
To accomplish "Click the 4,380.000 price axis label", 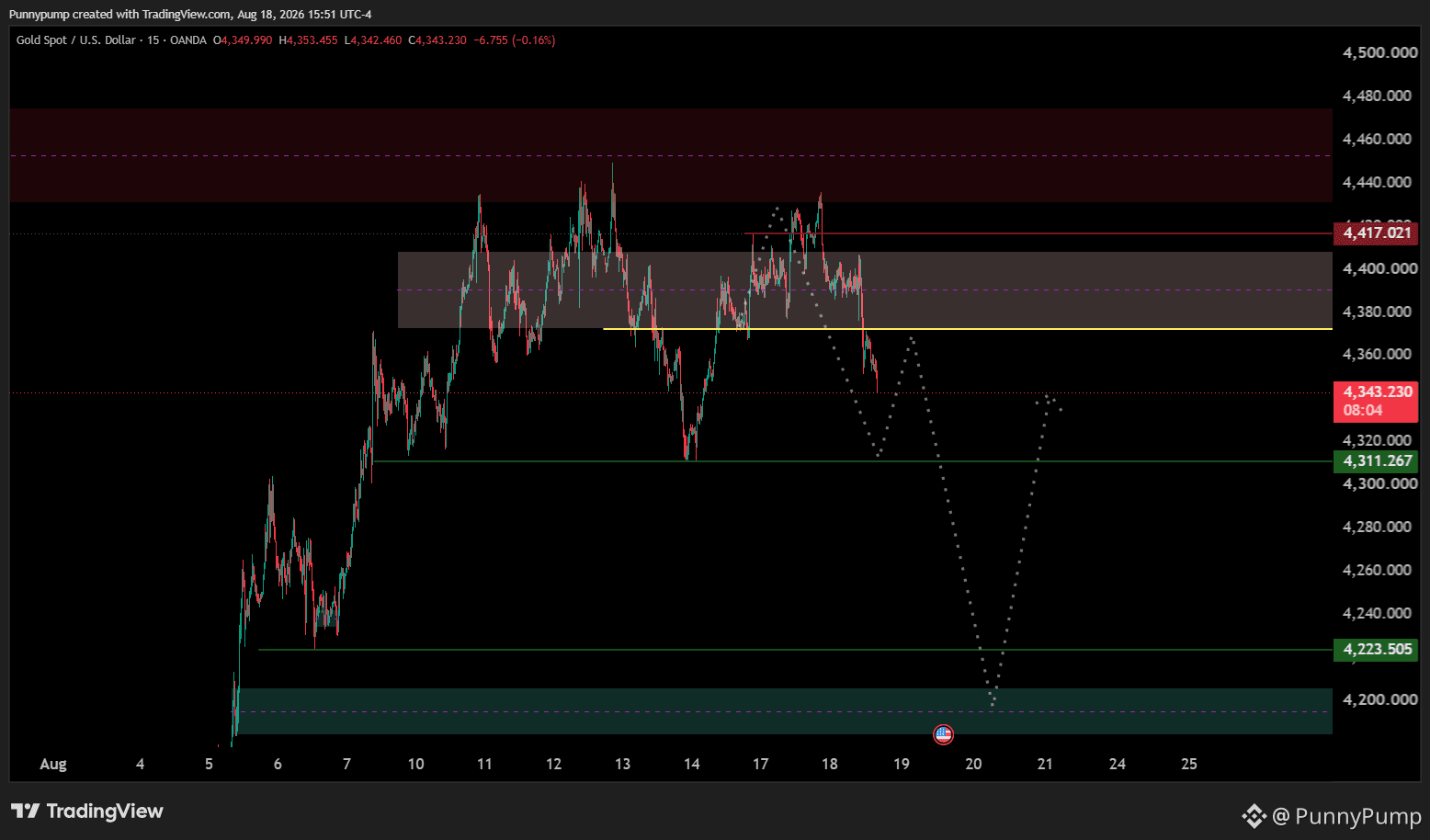I will [x=1377, y=312].
